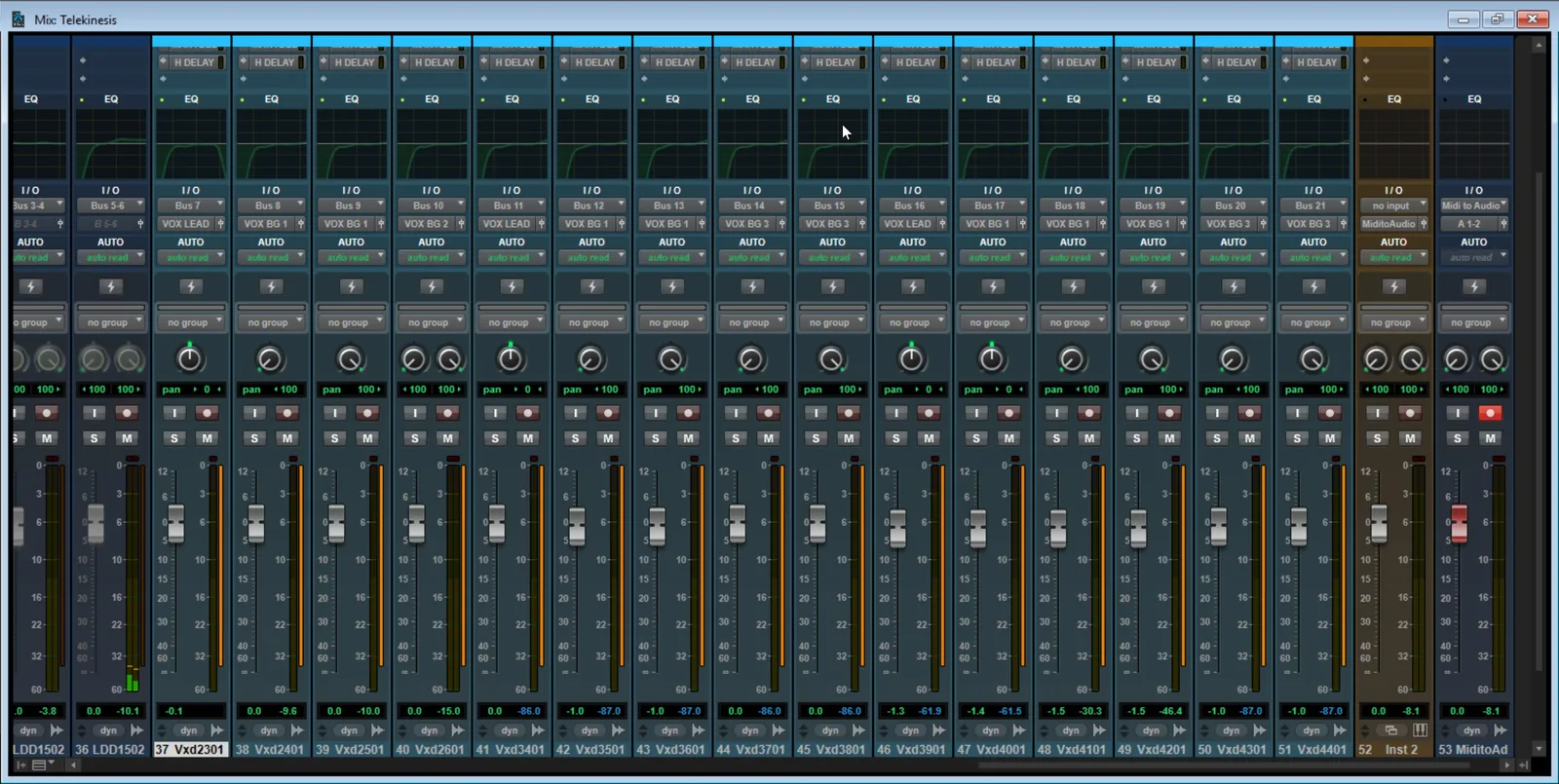Click the EQ curve display on track 45 Vxd3801

(833, 144)
